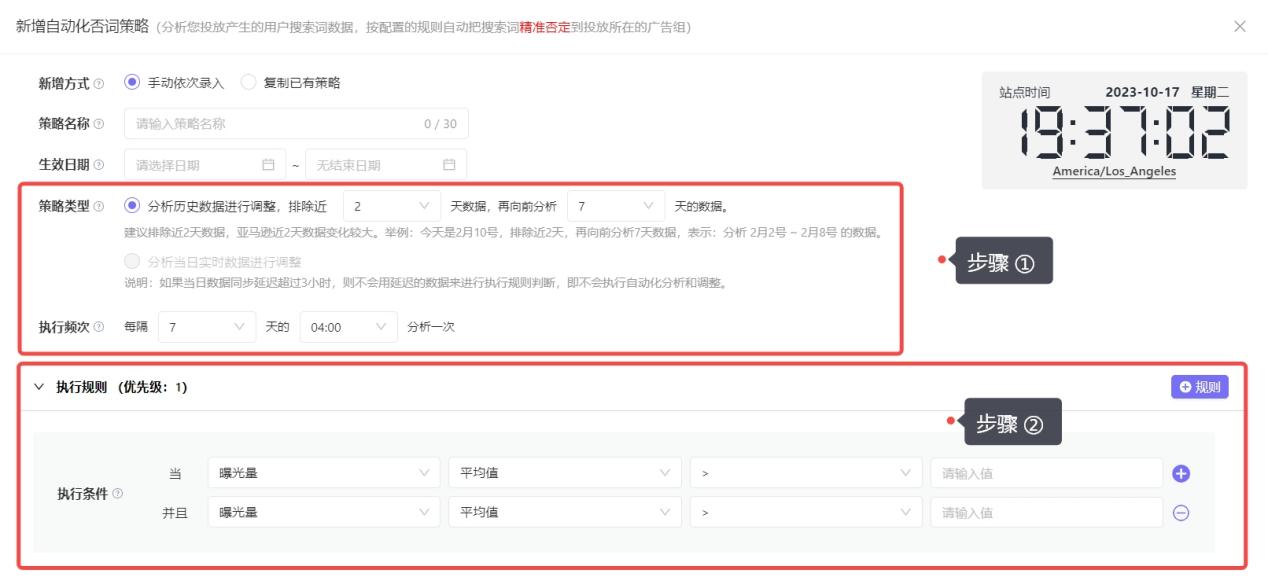Select 分析当日实时数据进行调整 radio option
This screenshot has height=588, width=1268.
click(x=132, y=261)
